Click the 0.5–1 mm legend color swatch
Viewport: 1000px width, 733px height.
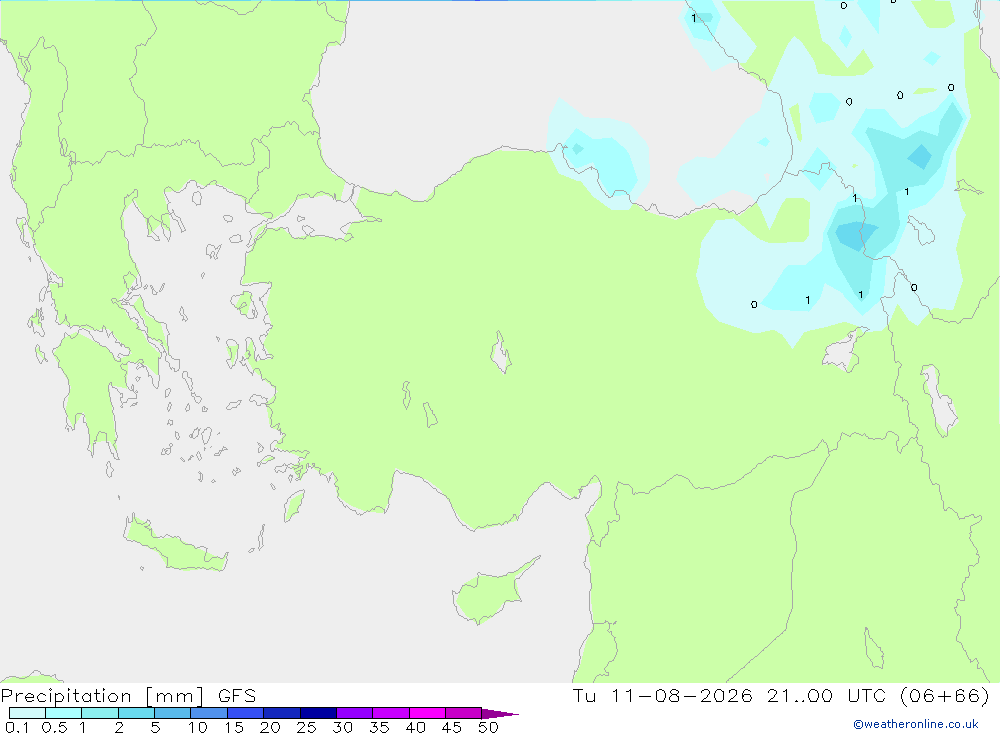(64, 713)
